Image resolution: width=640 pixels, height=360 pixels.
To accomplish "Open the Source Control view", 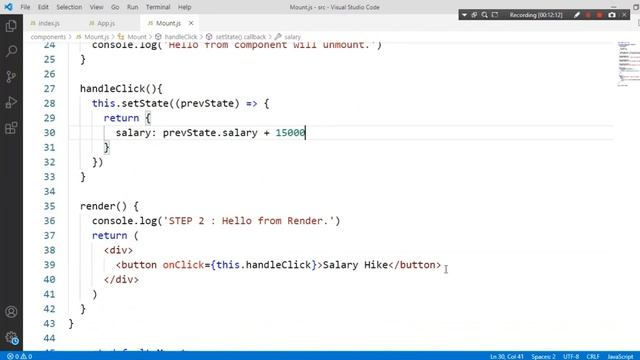I will click(11, 77).
